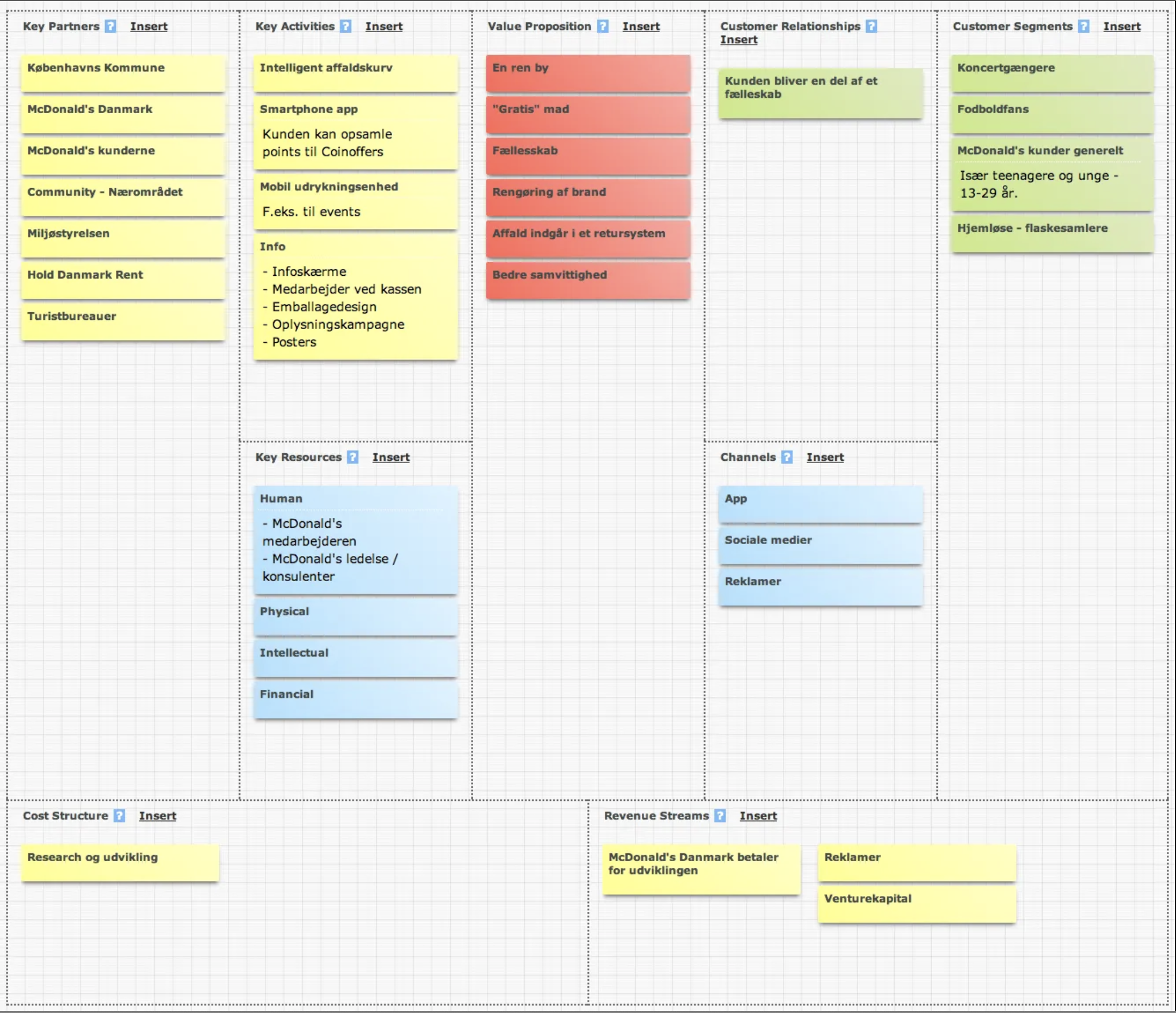Select the Reklamer channel note
This screenshot has height=1013, width=1176.
click(821, 587)
